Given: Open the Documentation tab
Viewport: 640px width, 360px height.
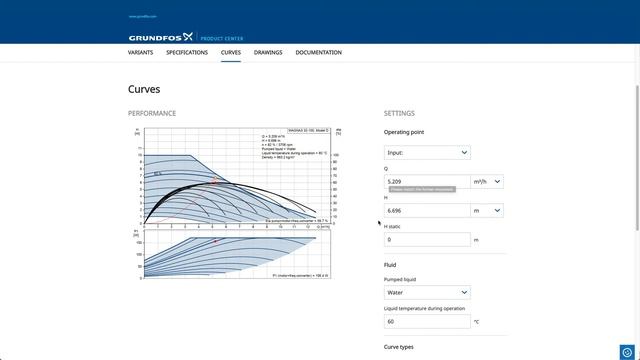Looking at the screenshot, I should click(318, 52).
